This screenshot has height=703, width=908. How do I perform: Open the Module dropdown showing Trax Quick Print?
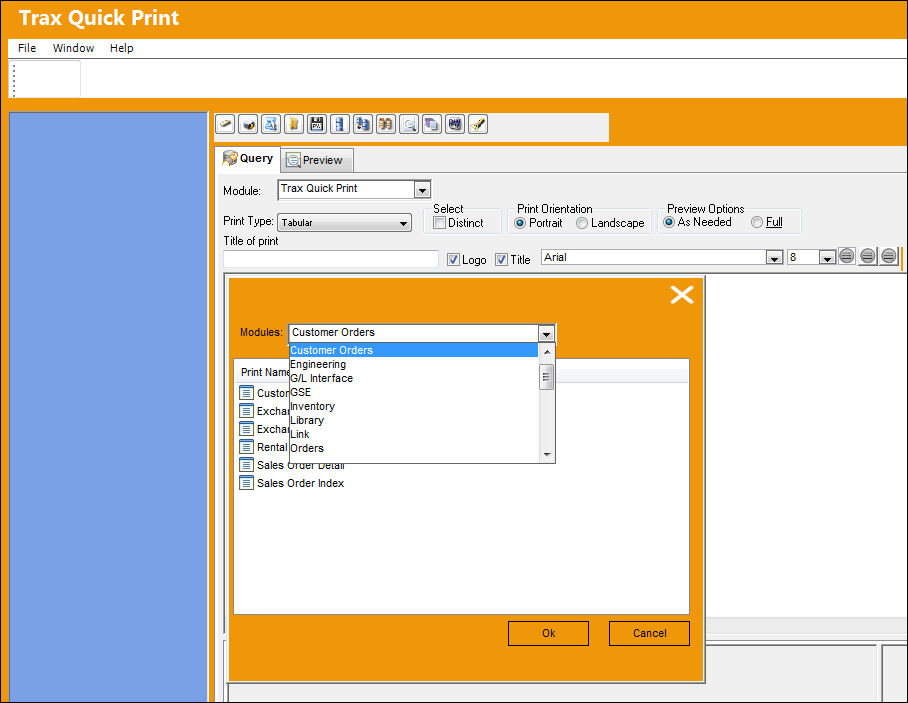pyautogui.click(x=422, y=190)
